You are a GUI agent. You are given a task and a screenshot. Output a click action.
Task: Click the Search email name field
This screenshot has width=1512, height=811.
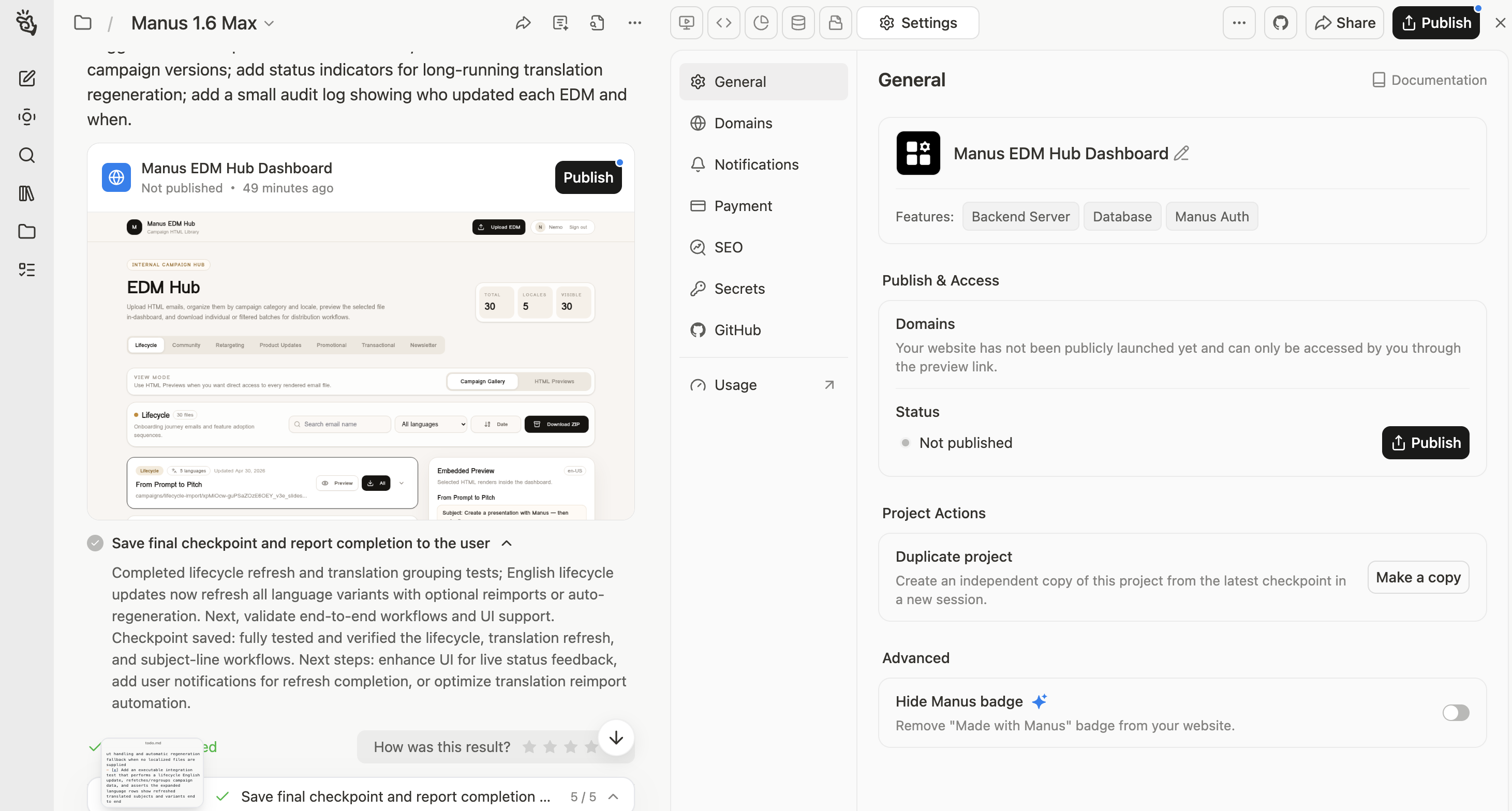pos(340,424)
